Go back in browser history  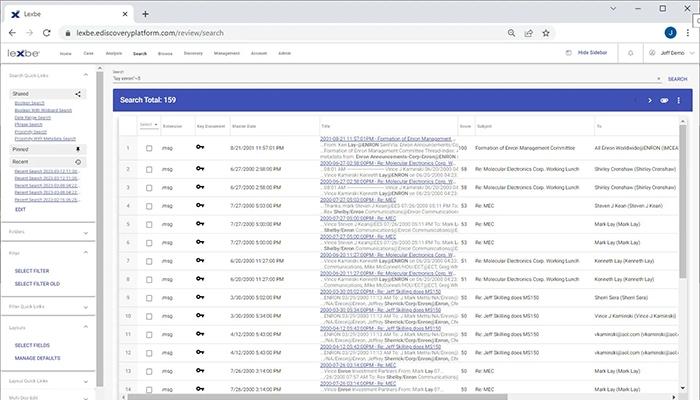point(12,33)
